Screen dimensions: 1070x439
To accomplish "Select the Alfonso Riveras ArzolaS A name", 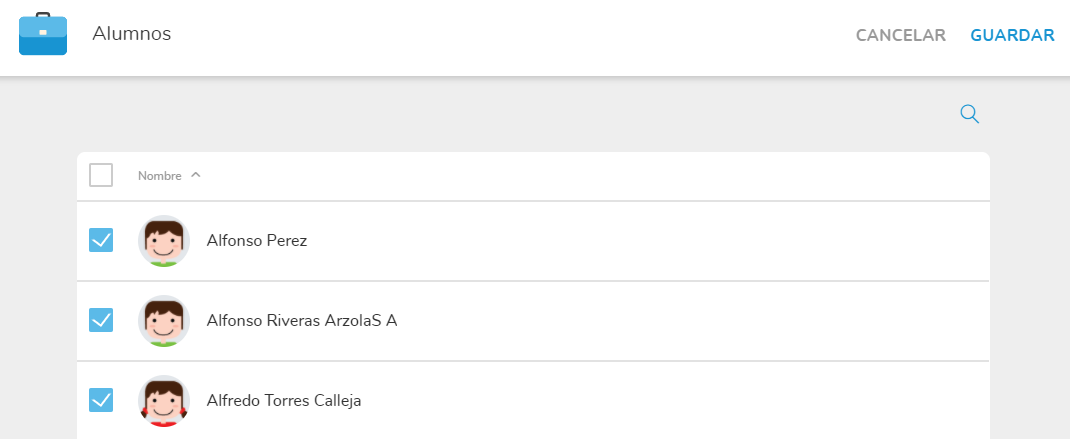I will (301, 321).
